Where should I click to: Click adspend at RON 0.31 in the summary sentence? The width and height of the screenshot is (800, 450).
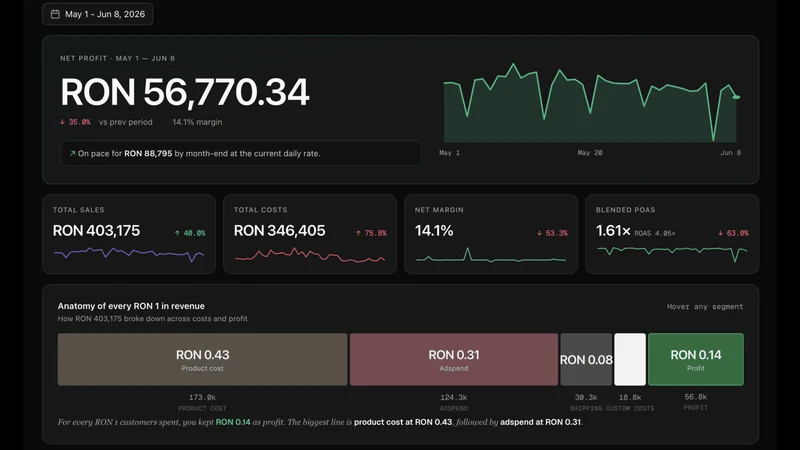[x=540, y=422]
